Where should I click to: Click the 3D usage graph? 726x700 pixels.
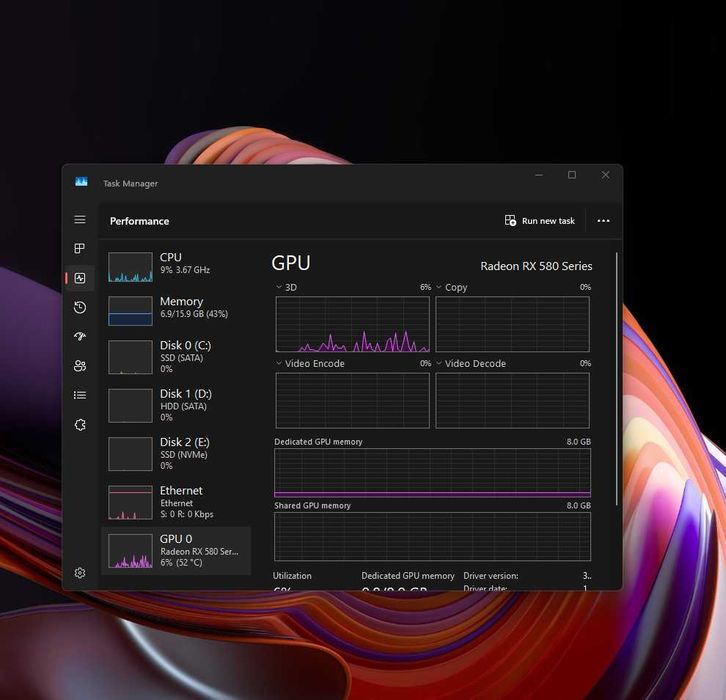pos(352,324)
